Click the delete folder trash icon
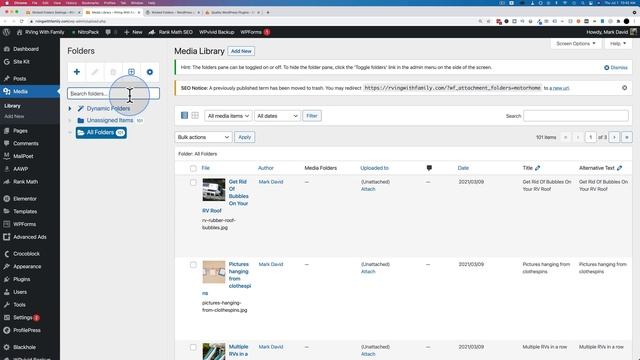640x360 pixels. point(113,72)
